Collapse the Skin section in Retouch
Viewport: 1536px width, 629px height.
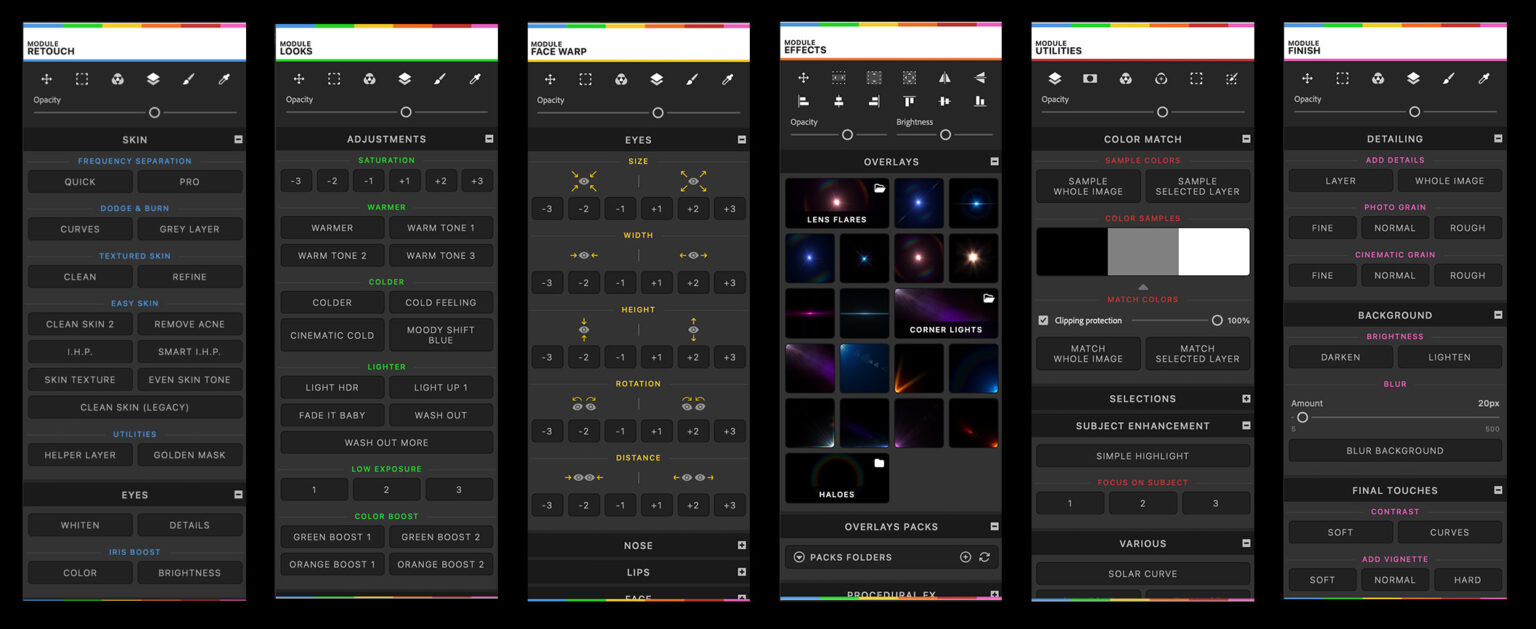click(x=238, y=140)
